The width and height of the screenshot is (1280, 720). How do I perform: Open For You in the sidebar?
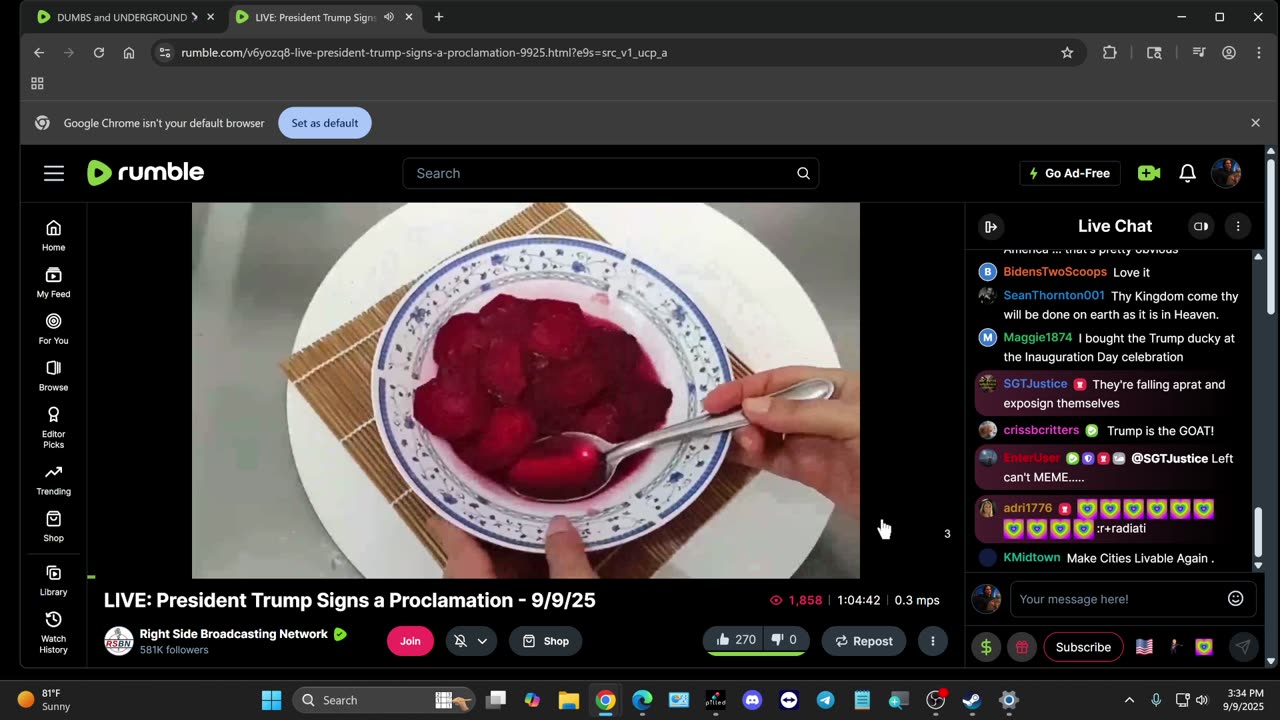tap(54, 329)
